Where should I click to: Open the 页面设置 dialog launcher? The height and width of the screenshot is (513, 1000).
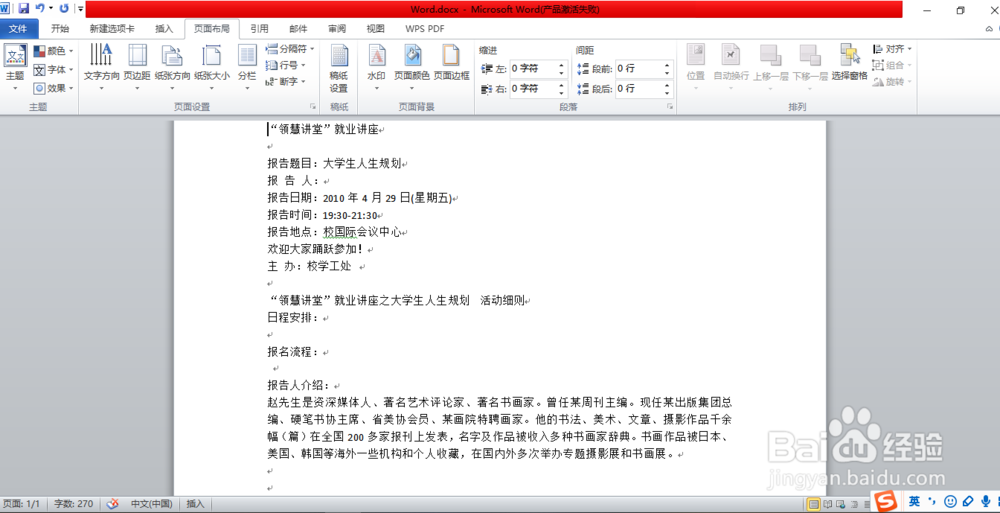coord(312,107)
